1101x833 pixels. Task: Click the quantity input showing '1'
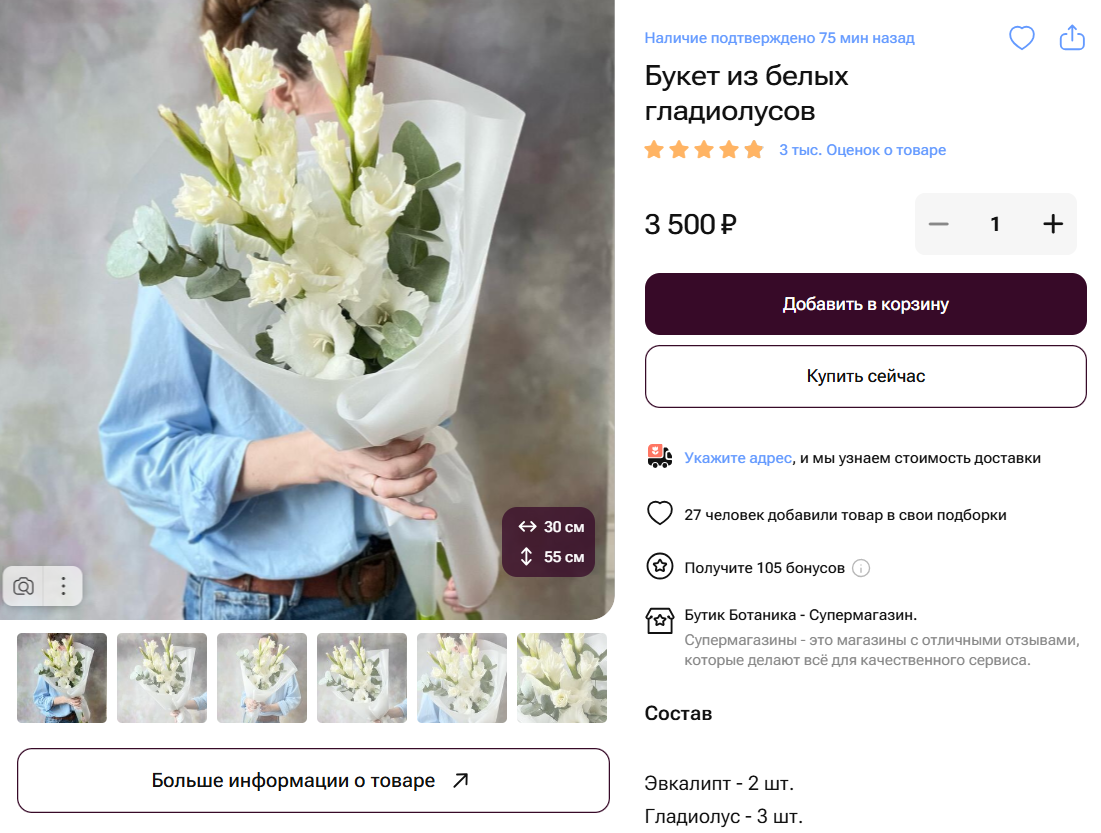pos(995,224)
